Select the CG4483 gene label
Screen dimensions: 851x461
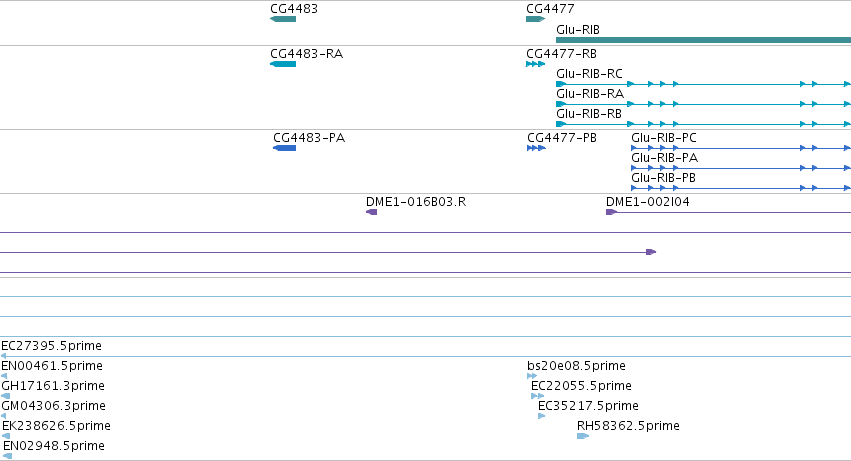pyautogui.click(x=294, y=9)
